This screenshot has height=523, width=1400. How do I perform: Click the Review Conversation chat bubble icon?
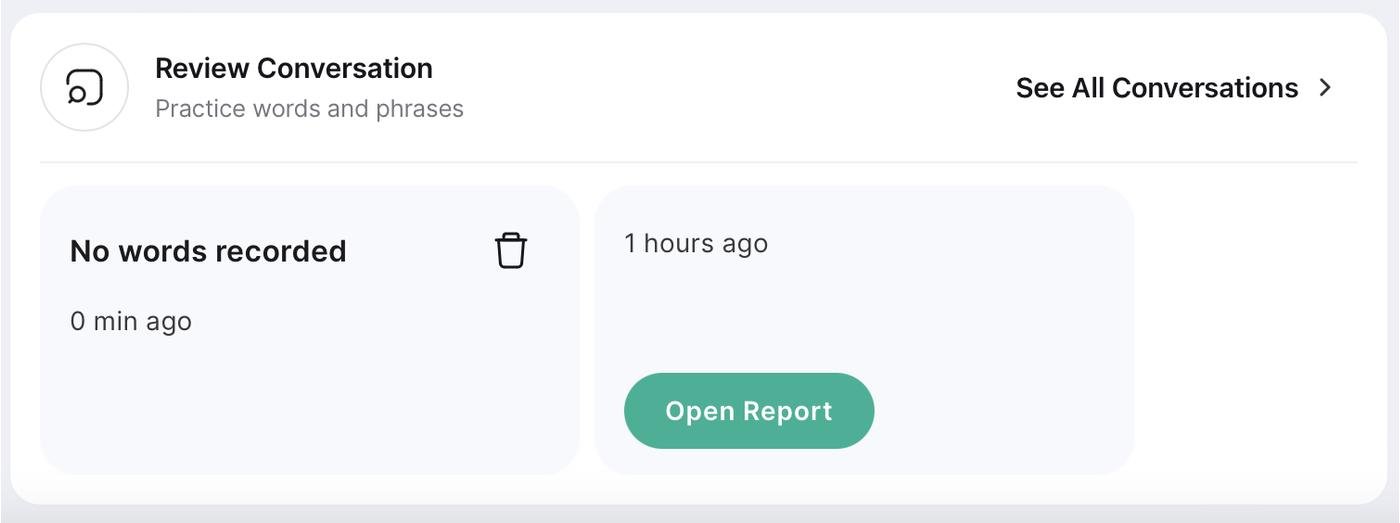84,88
